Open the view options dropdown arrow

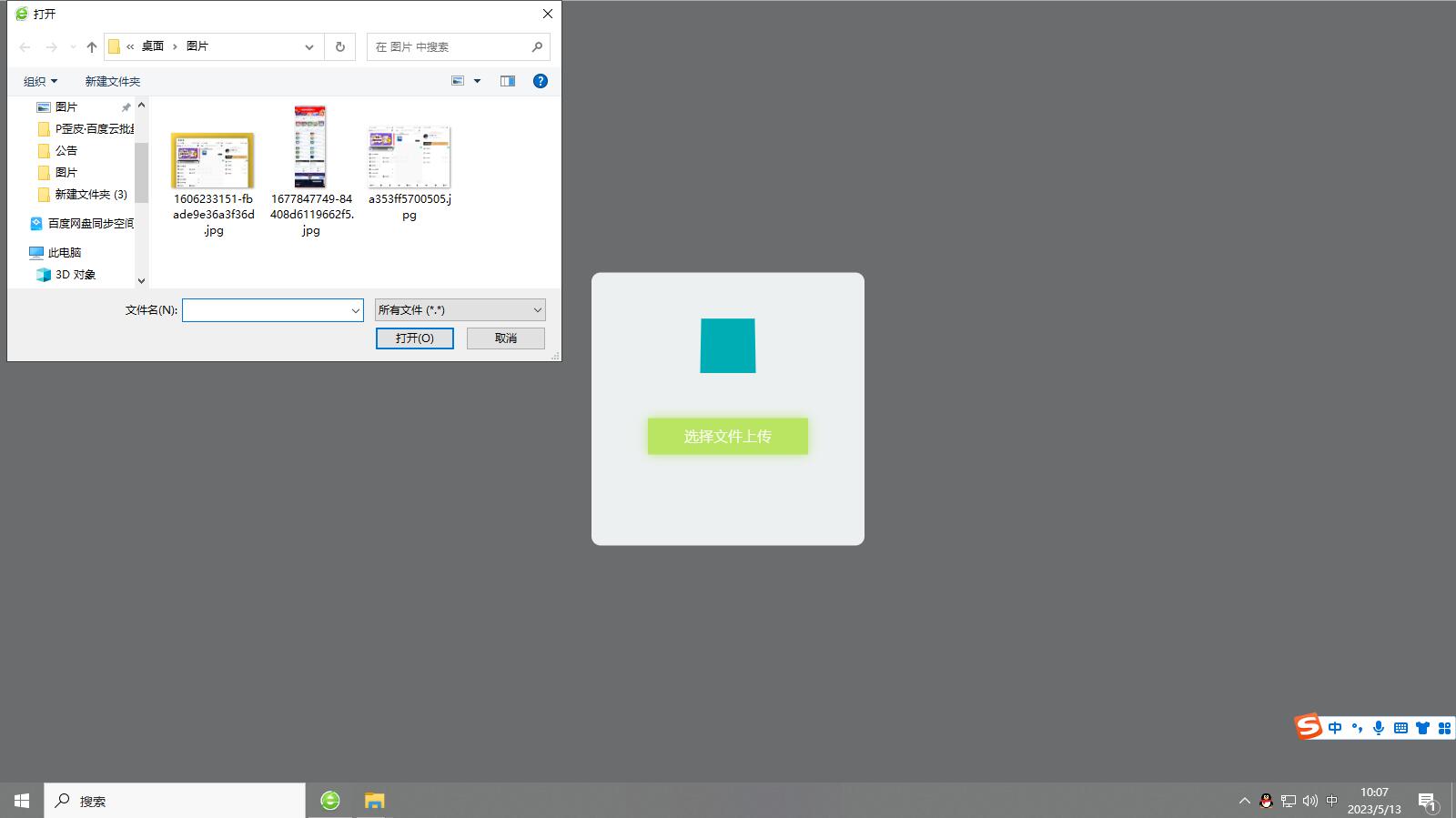tap(477, 81)
